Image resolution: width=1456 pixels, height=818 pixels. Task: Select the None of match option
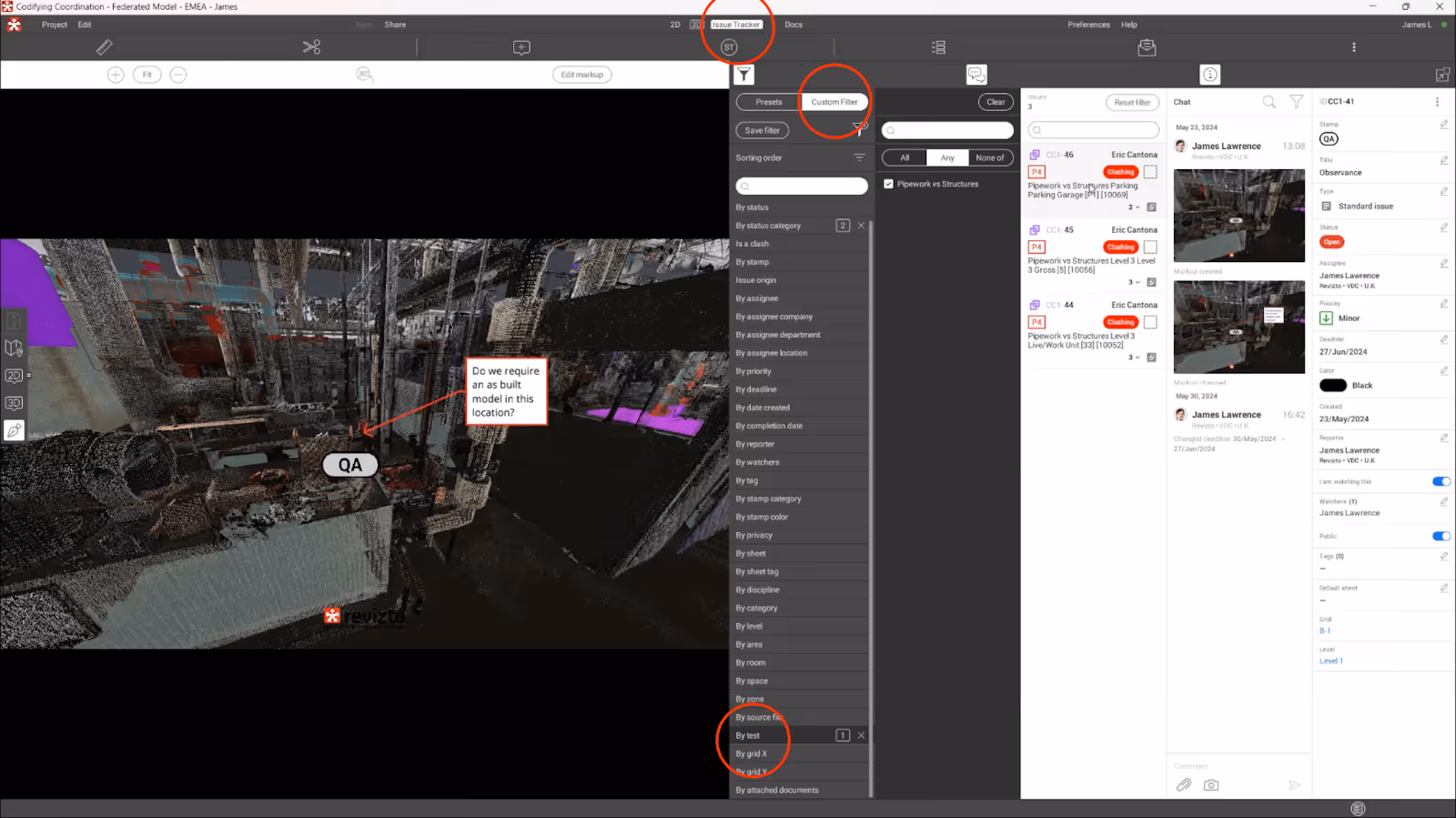click(990, 157)
